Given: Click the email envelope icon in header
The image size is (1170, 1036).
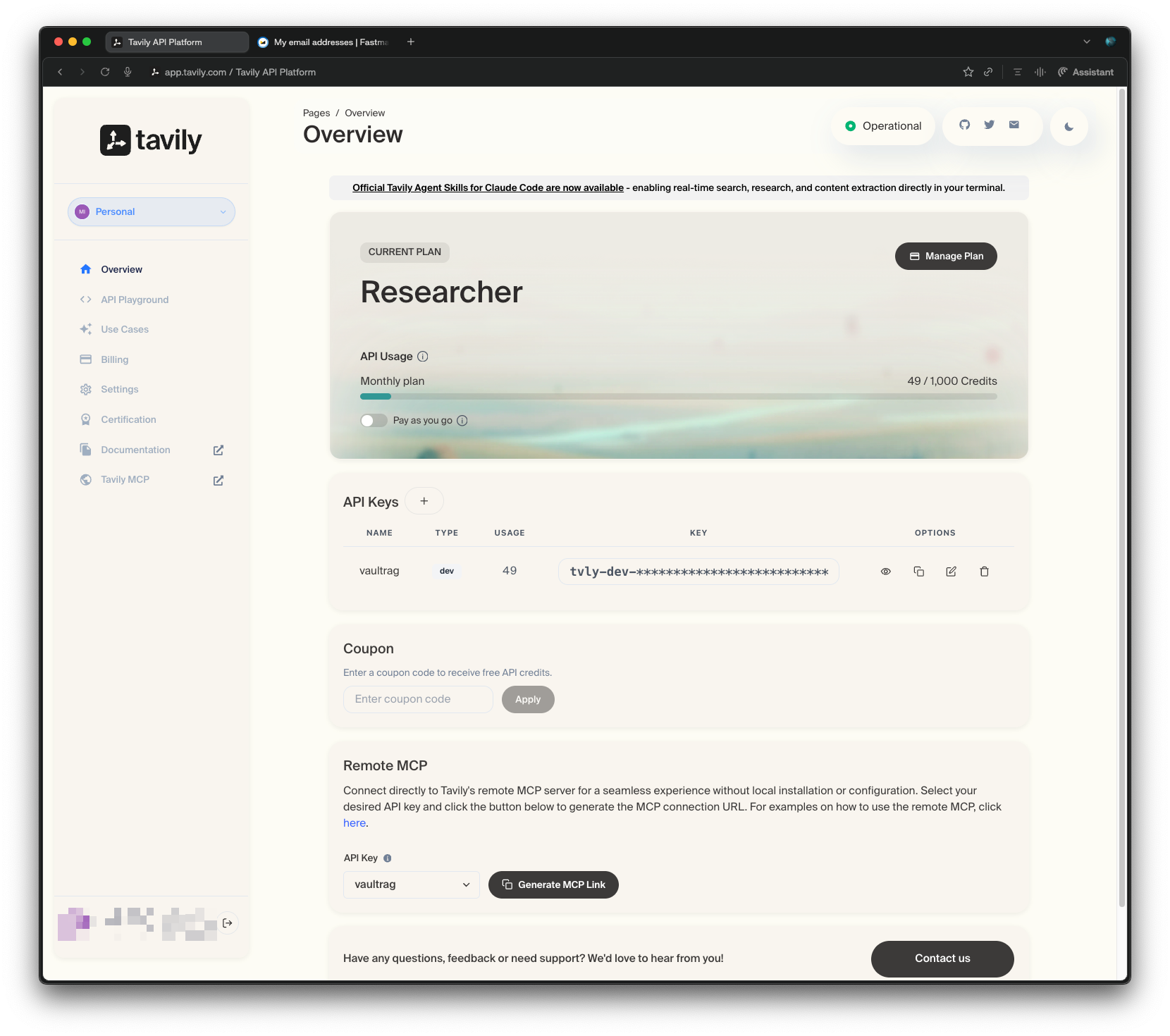Looking at the screenshot, I should point(1014,125).
